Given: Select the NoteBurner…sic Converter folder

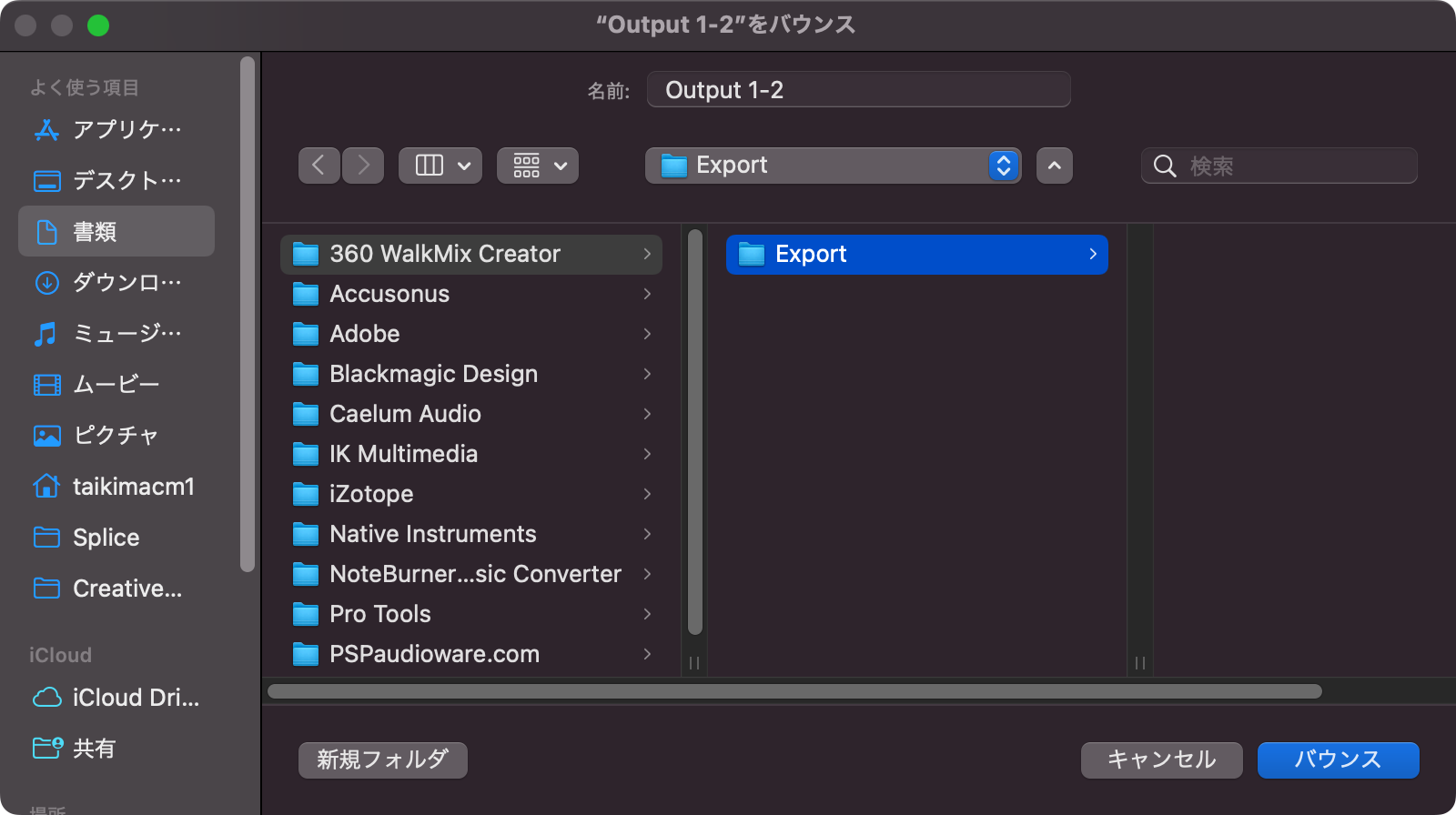Looking at the screenshot, I should pos(471,574).
